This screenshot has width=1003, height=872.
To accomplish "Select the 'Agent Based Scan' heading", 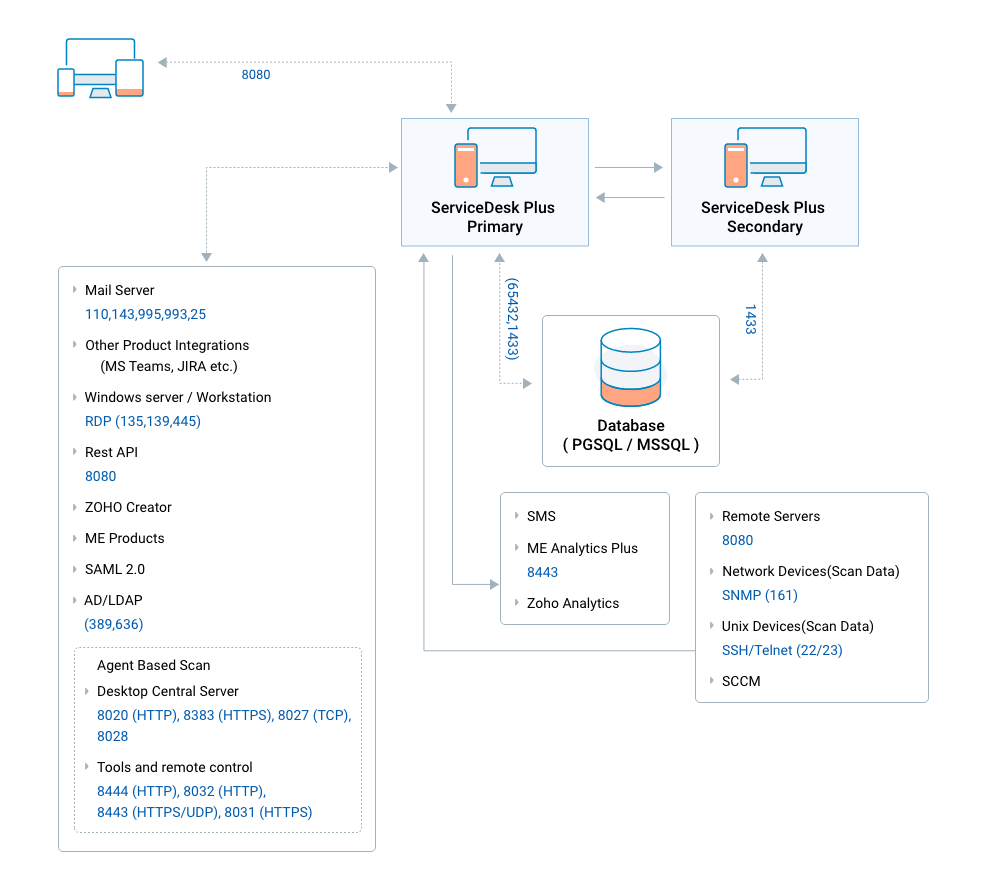I will (x=154, y=665).
